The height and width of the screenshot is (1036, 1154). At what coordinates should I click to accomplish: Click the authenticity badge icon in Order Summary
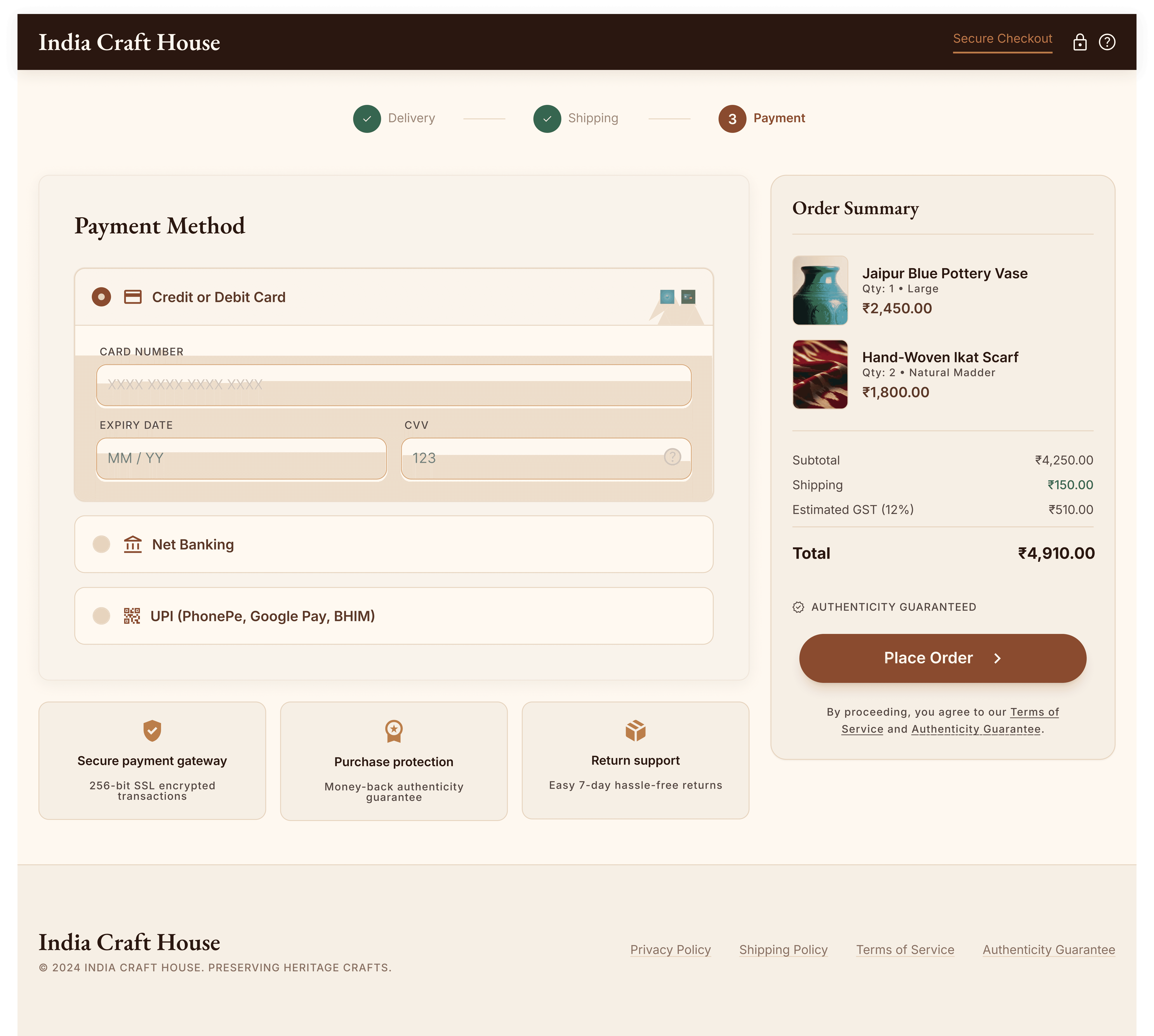click(798, 607)
